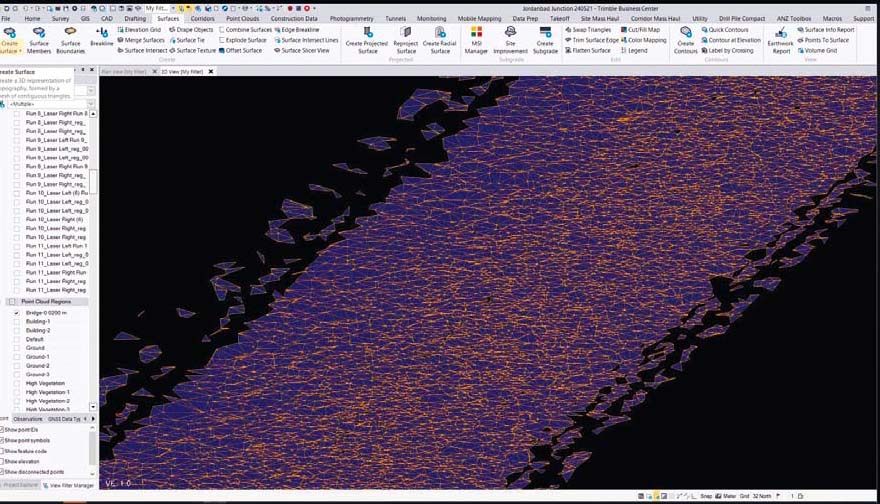Select Create Projected Surface tool
Viewport: 880px width, 504px height.
point(368,39)
